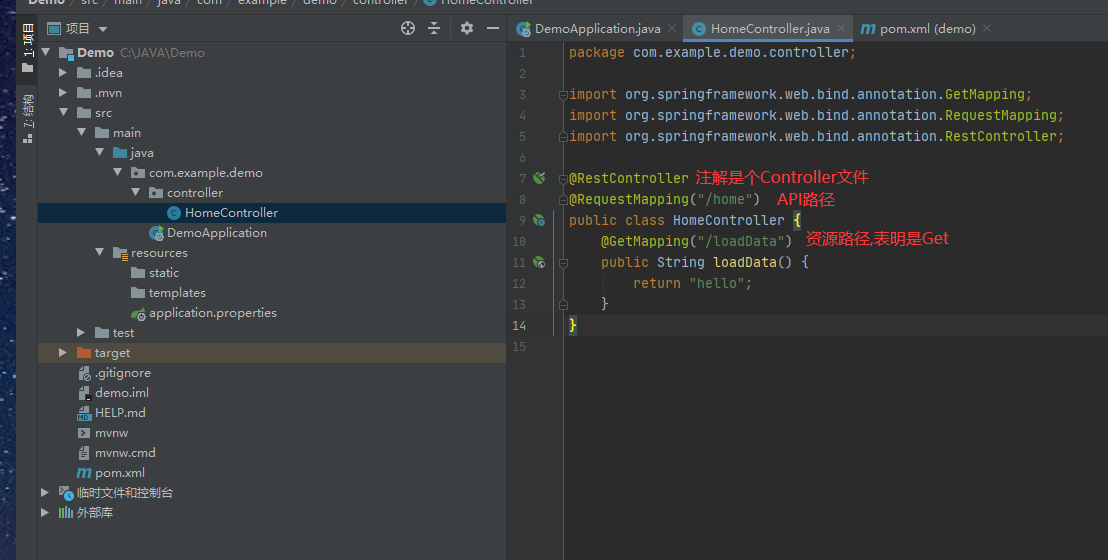The image size is (1108, 560).
Task: Click the 7: 结构 side tool tab
Action: point(28,119)
